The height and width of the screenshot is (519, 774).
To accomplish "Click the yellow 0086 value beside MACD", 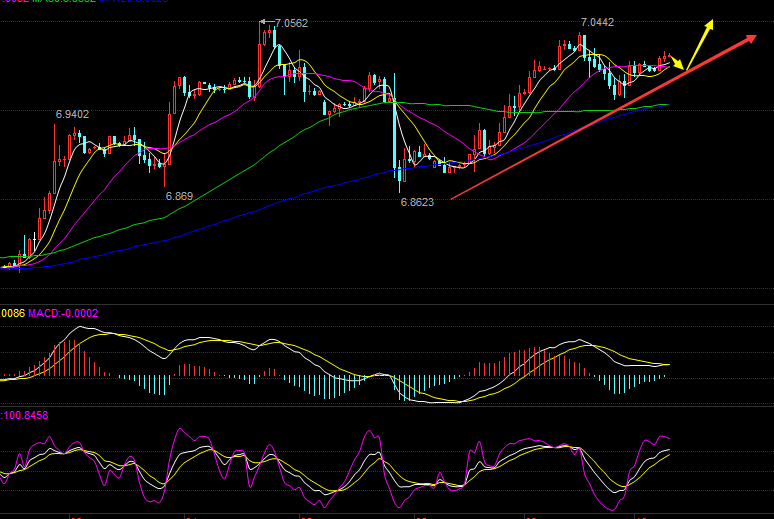I will click(x=13, y=313).
